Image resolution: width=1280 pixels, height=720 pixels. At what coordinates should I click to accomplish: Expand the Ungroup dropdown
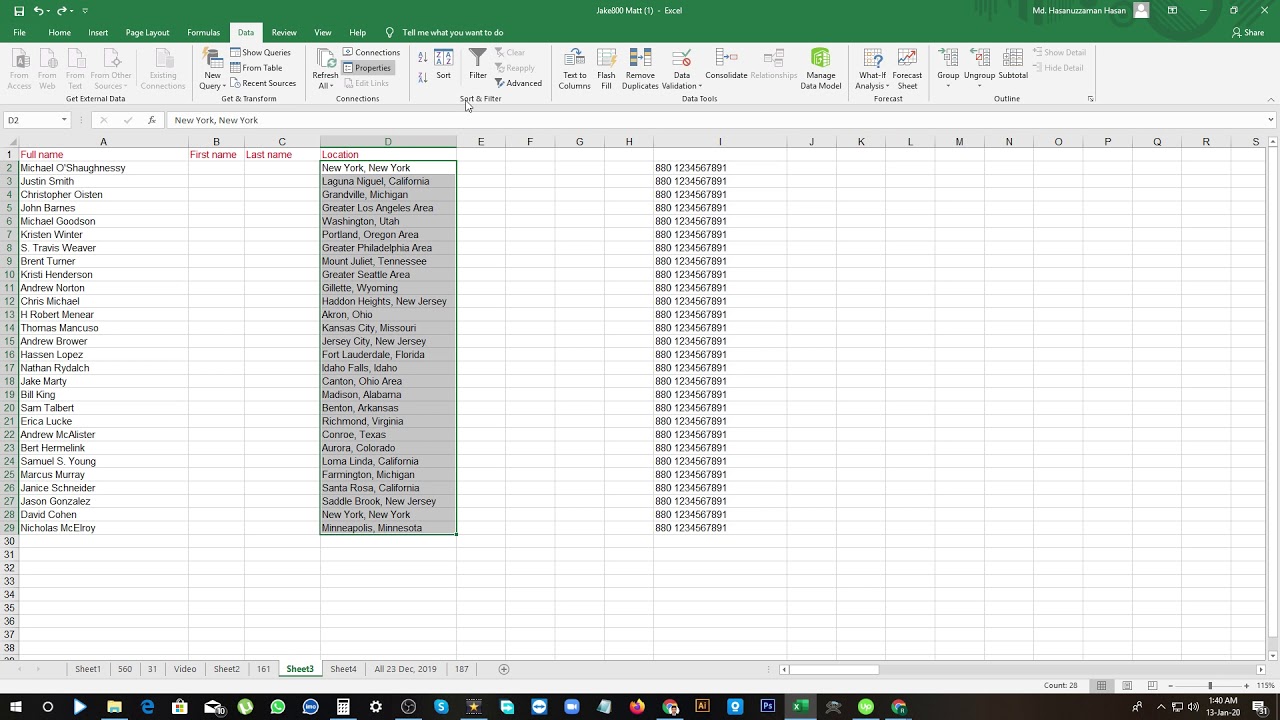[979, 86]
